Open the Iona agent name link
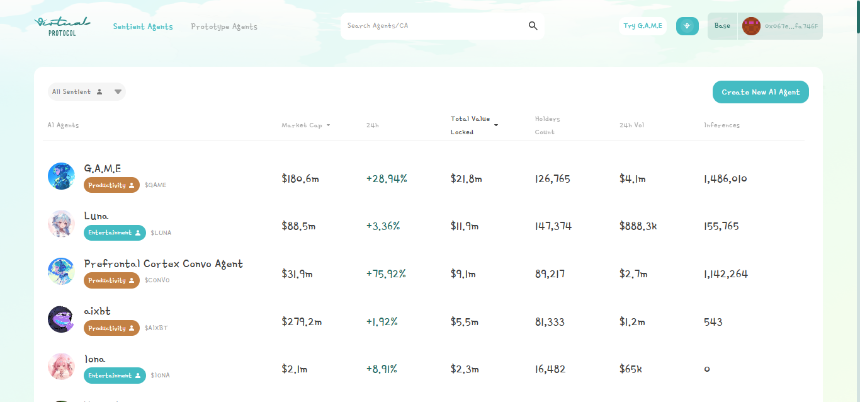The height and width of the screenshot is (402, 860). [x=94, y=359]
